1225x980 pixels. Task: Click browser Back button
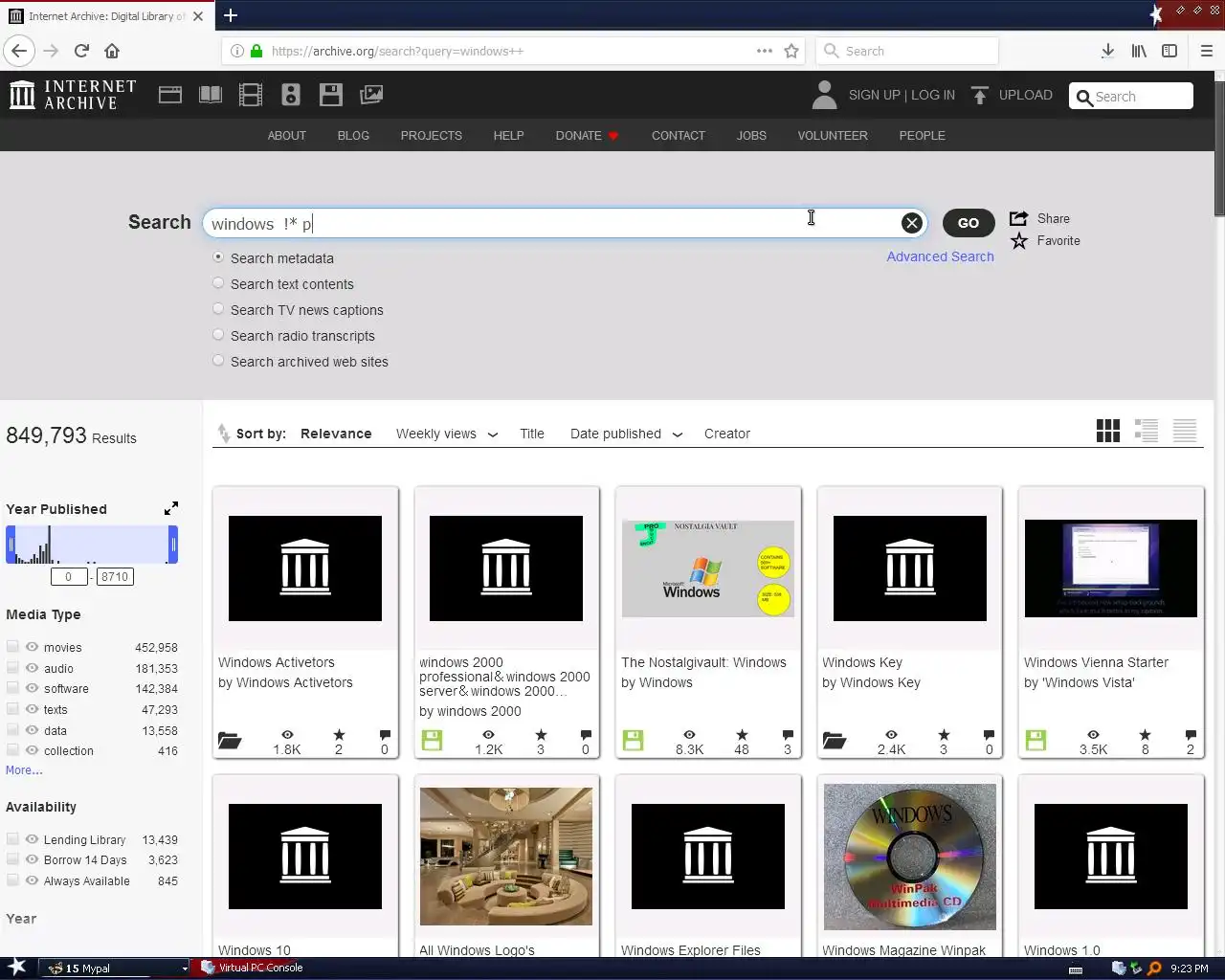click(x=19, y=51)
